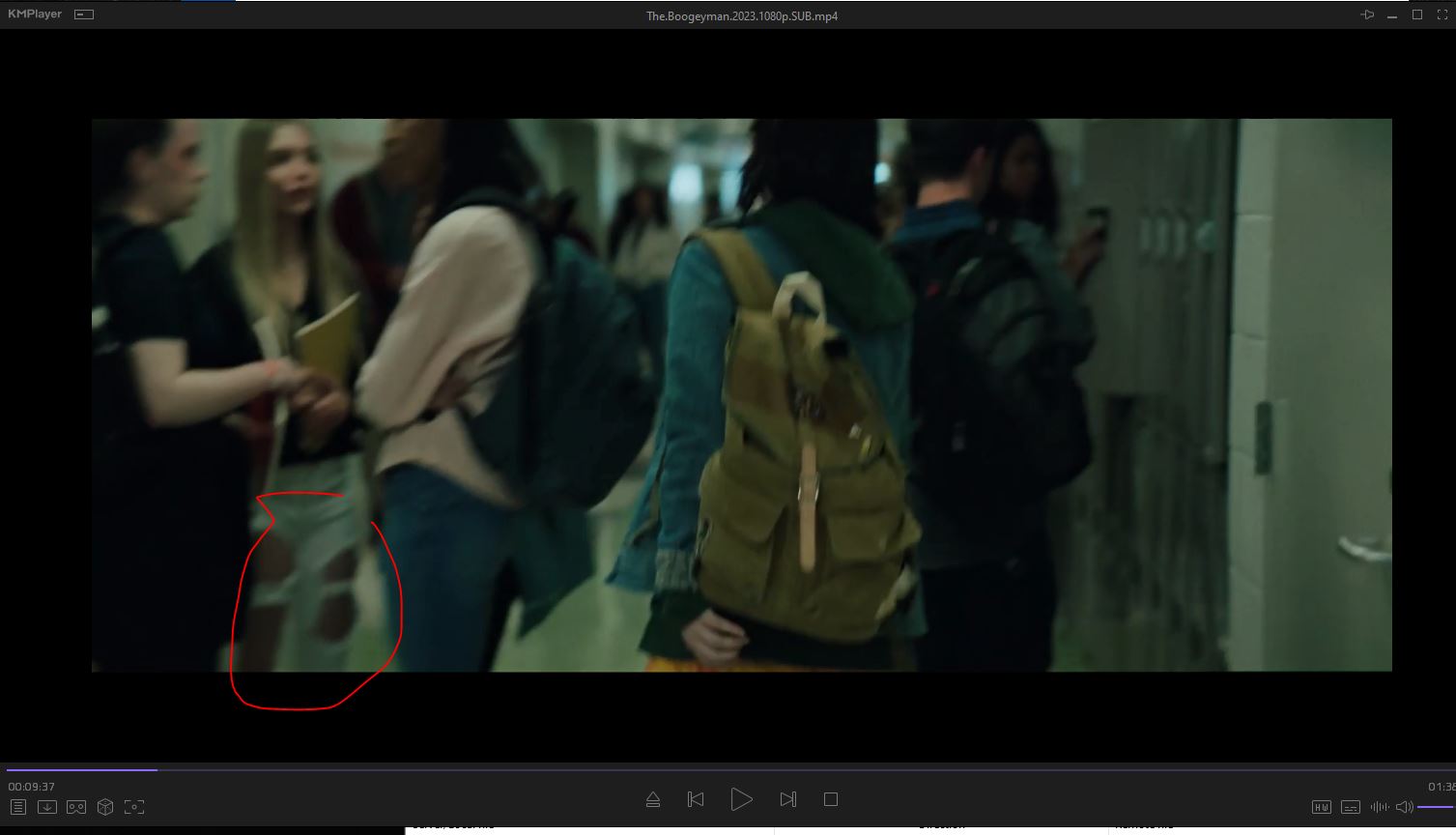Toggle subtitles display
Screen dimensions: 1456x835
pos(1351,807)
